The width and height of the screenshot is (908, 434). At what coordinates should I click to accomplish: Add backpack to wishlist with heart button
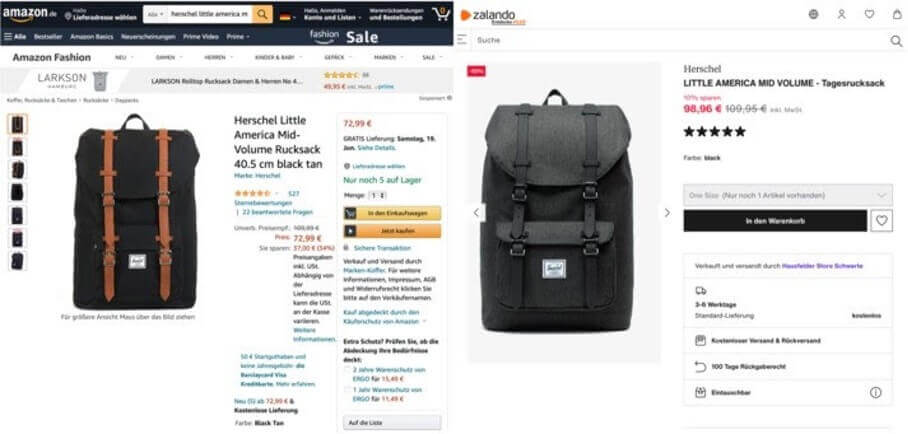(x=881, y=221)
